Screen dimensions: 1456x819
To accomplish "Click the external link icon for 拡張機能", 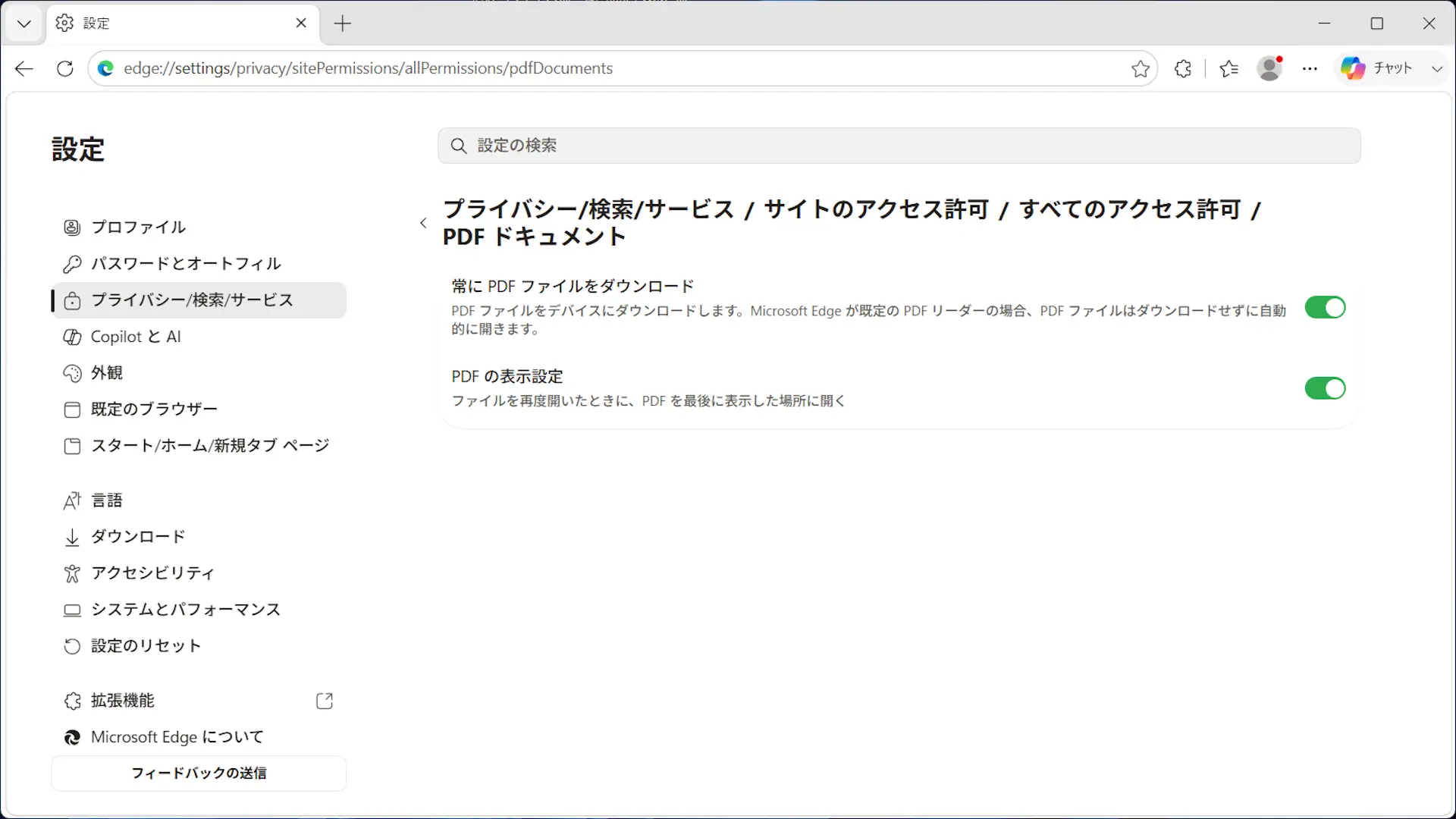I will tap(325, 701).
